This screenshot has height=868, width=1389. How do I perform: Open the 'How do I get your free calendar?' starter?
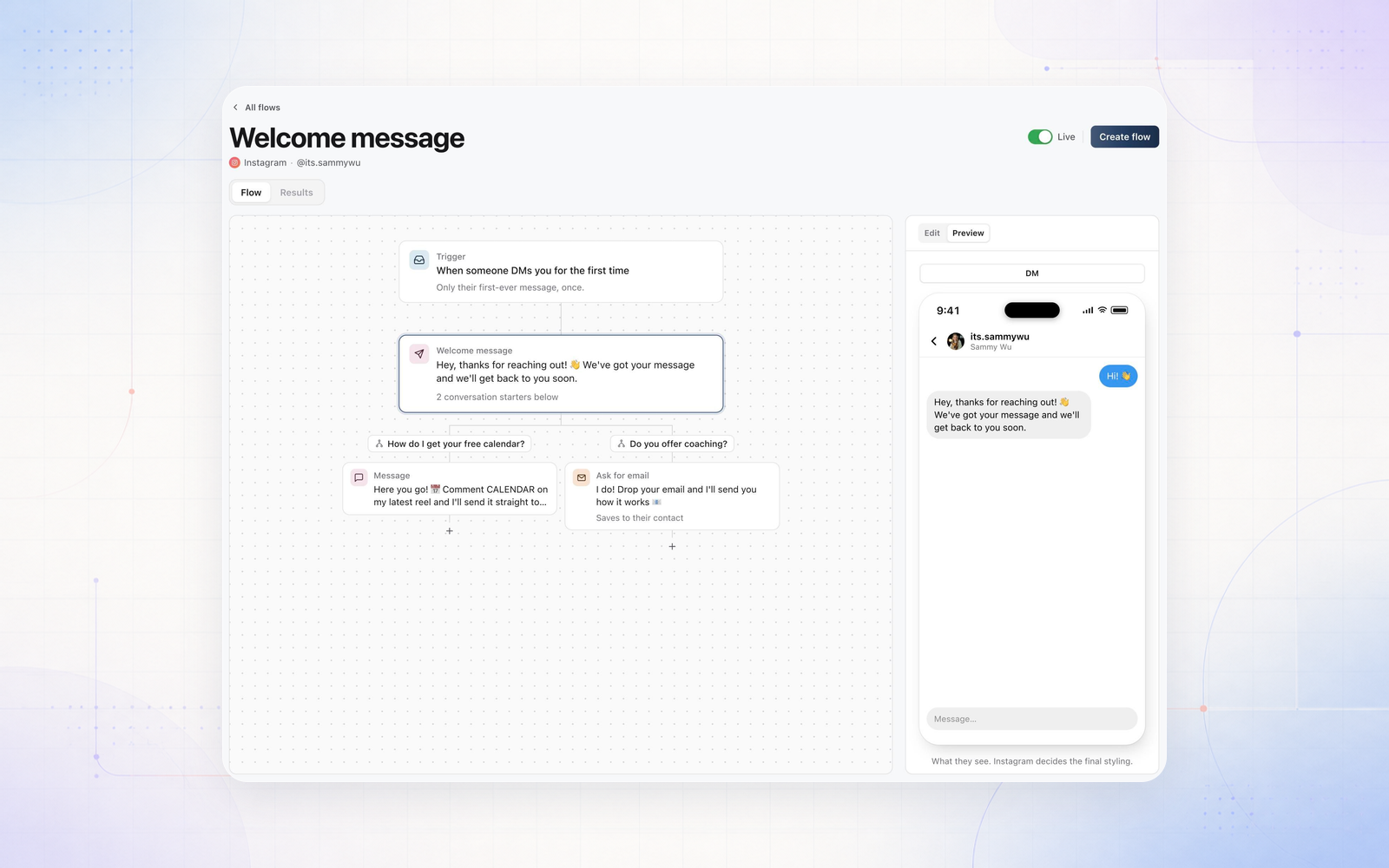[450, 444]
